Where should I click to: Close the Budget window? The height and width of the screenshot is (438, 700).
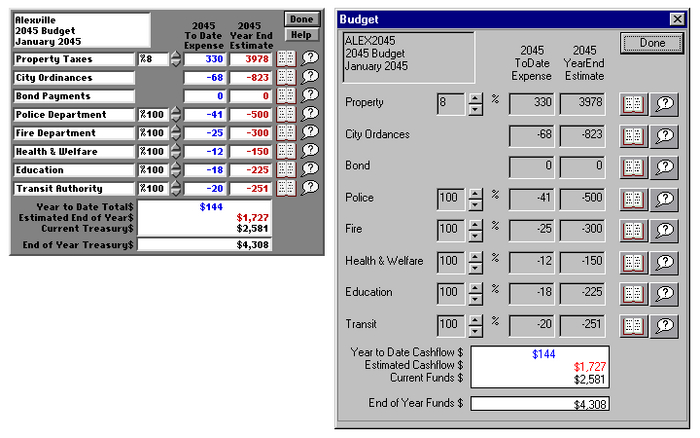(677, 19)
